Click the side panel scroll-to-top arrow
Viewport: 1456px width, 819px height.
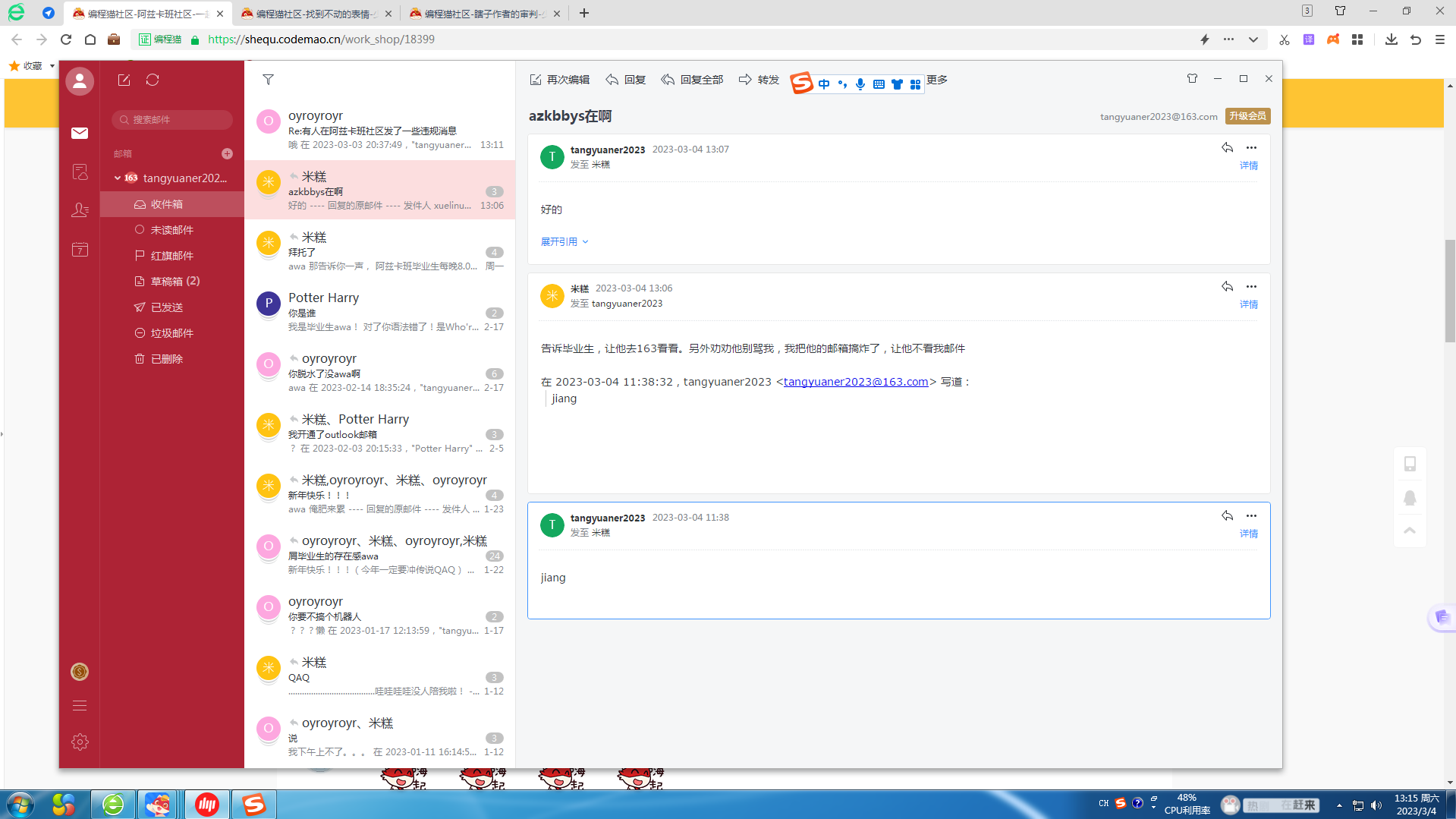[x=1410, y=531]
